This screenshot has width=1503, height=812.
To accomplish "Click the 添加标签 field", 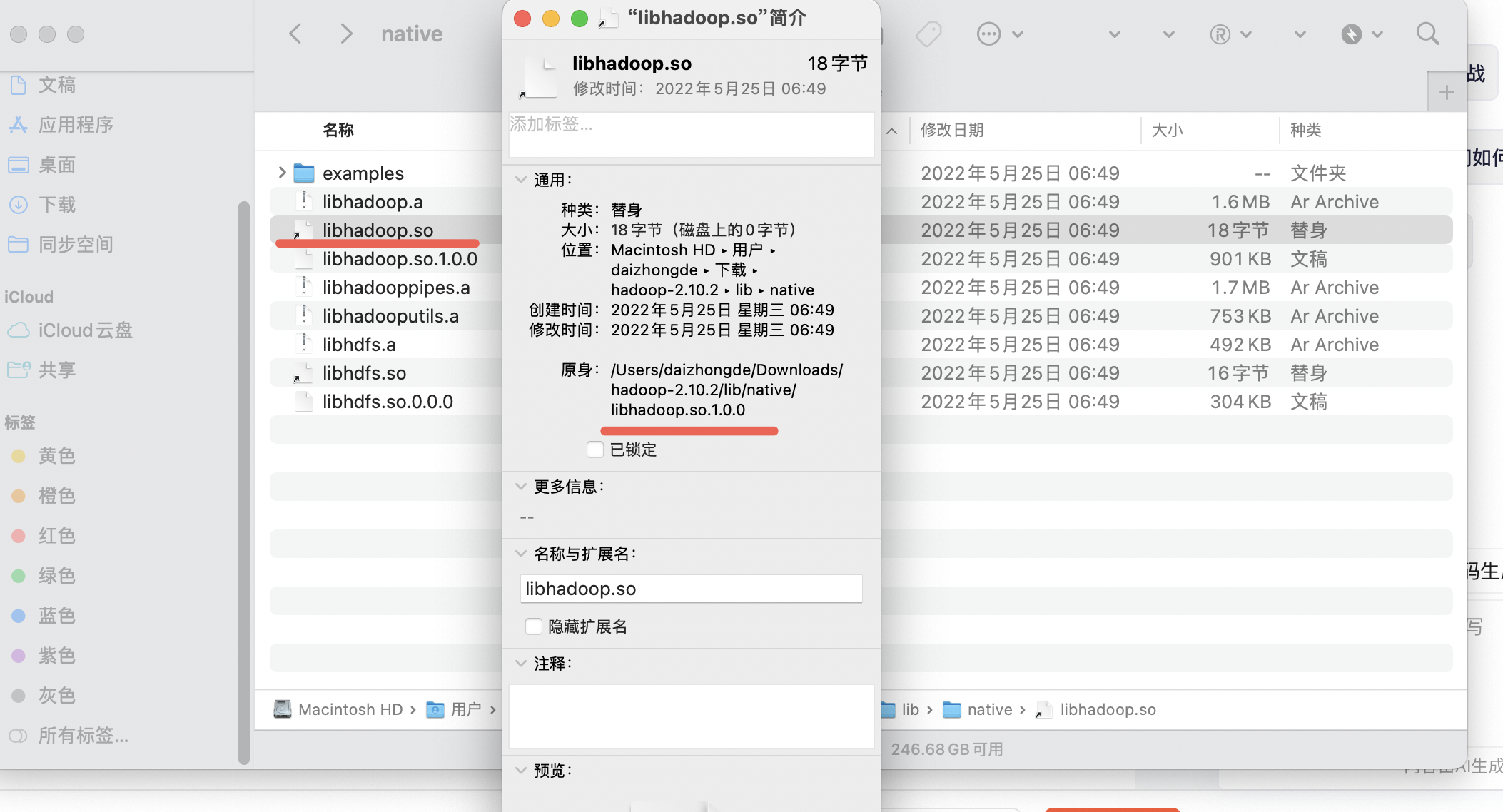I will [x=691, y=134].
